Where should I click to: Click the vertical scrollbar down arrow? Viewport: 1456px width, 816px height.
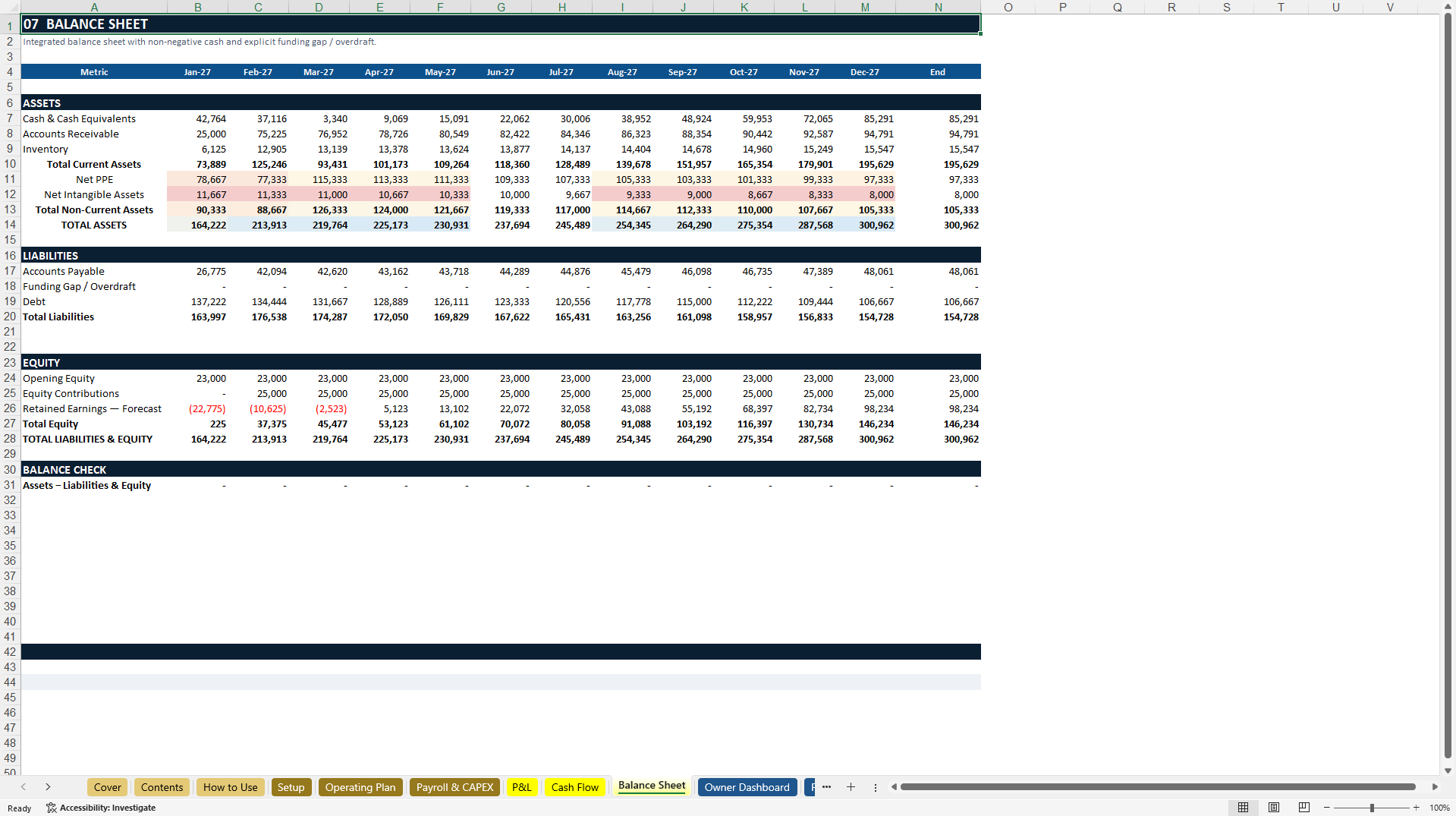(1448, 770)
